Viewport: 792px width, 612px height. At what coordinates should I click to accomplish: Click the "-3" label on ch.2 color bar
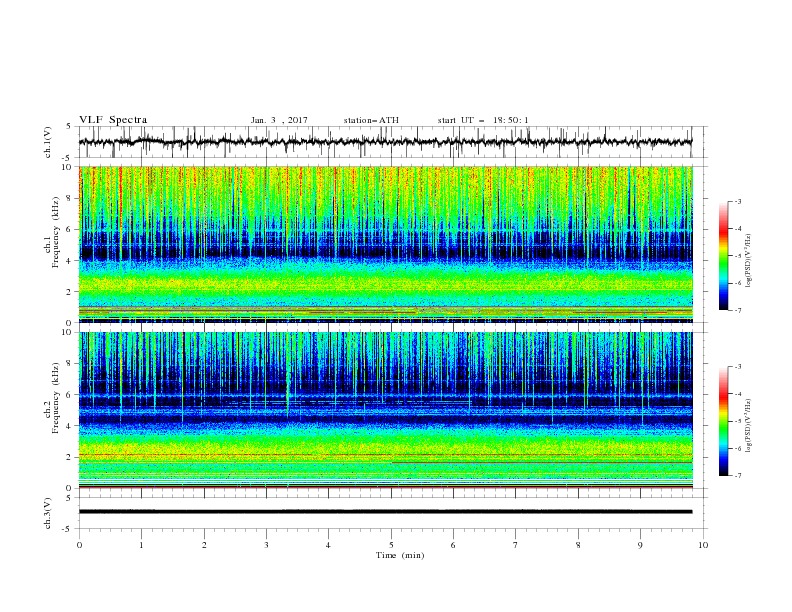point(737,367)
